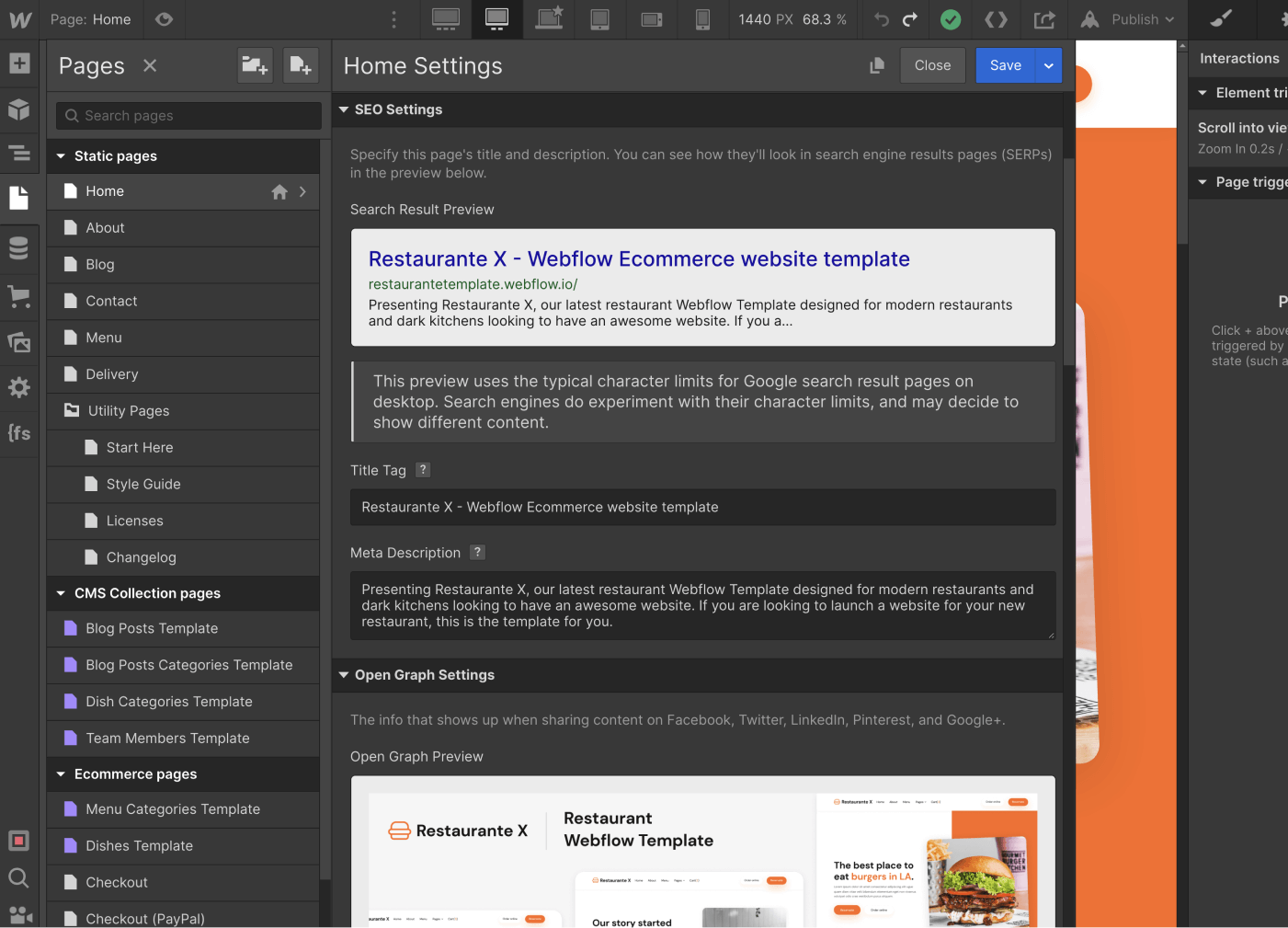Click the redo arrow
This screenshot has width=1288, height=928.
point(908,18)
